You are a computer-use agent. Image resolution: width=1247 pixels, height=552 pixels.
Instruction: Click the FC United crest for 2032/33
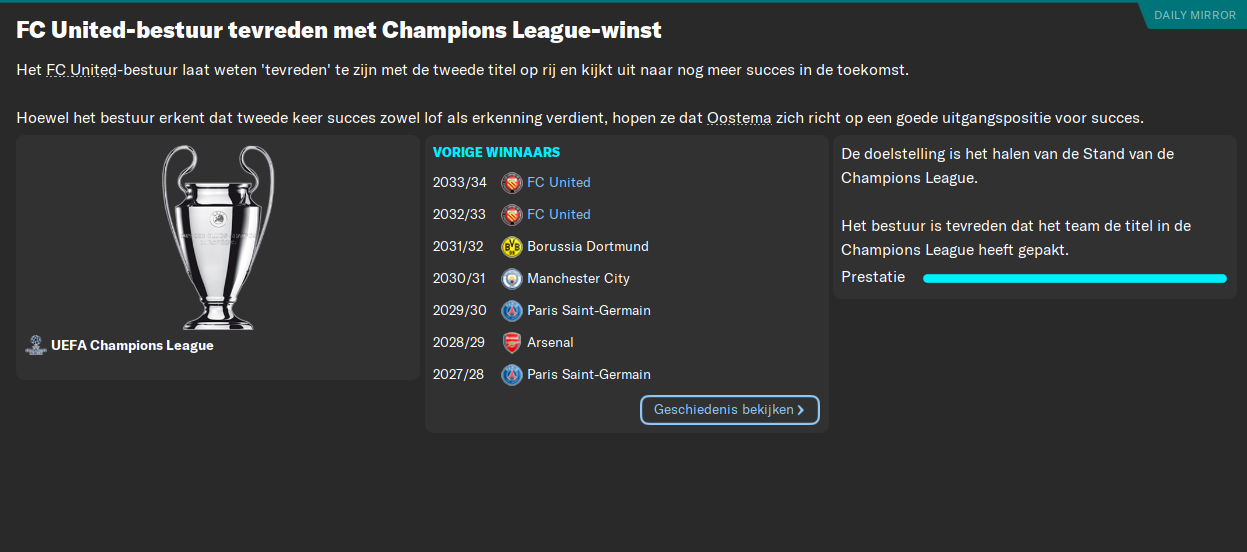(x=511, y=215)
